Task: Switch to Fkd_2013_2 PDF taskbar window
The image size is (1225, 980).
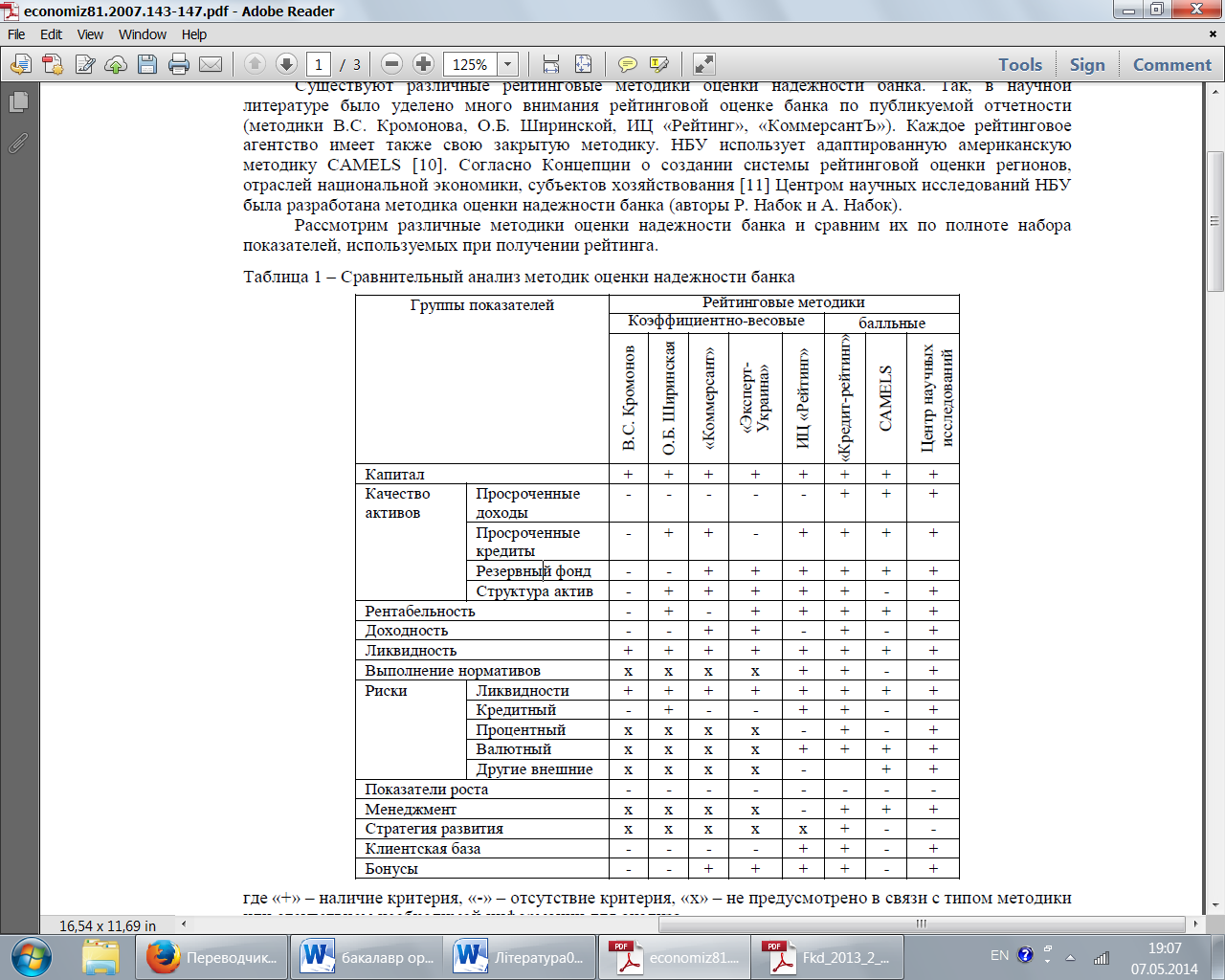Action: point(828,957)
